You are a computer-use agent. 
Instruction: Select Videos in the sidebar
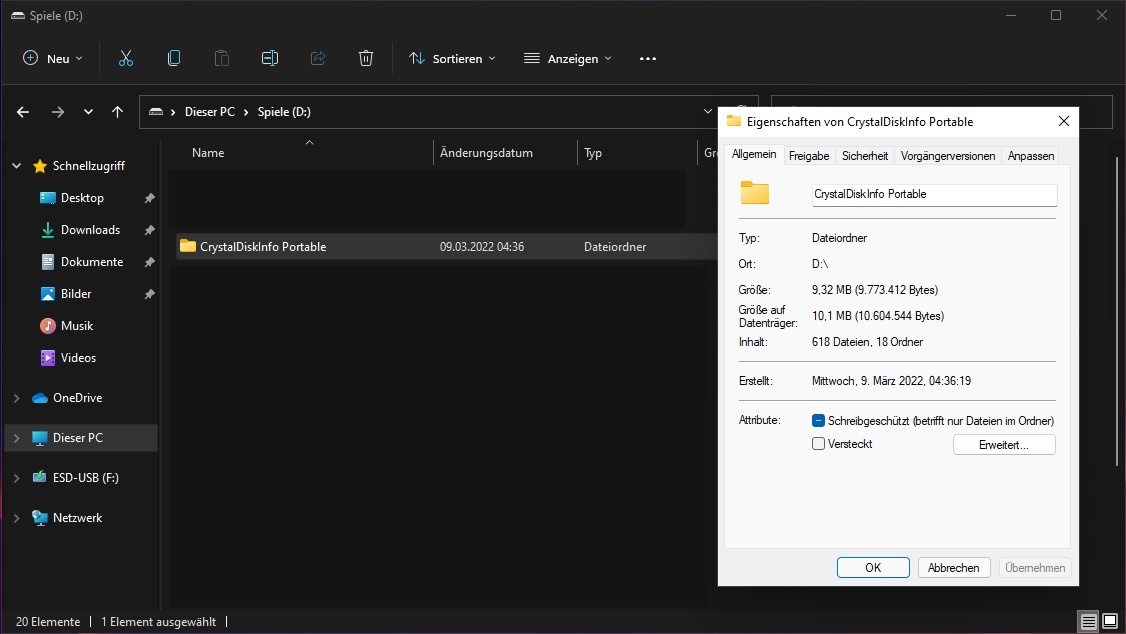pyautogui.click(x=78, y=358)
